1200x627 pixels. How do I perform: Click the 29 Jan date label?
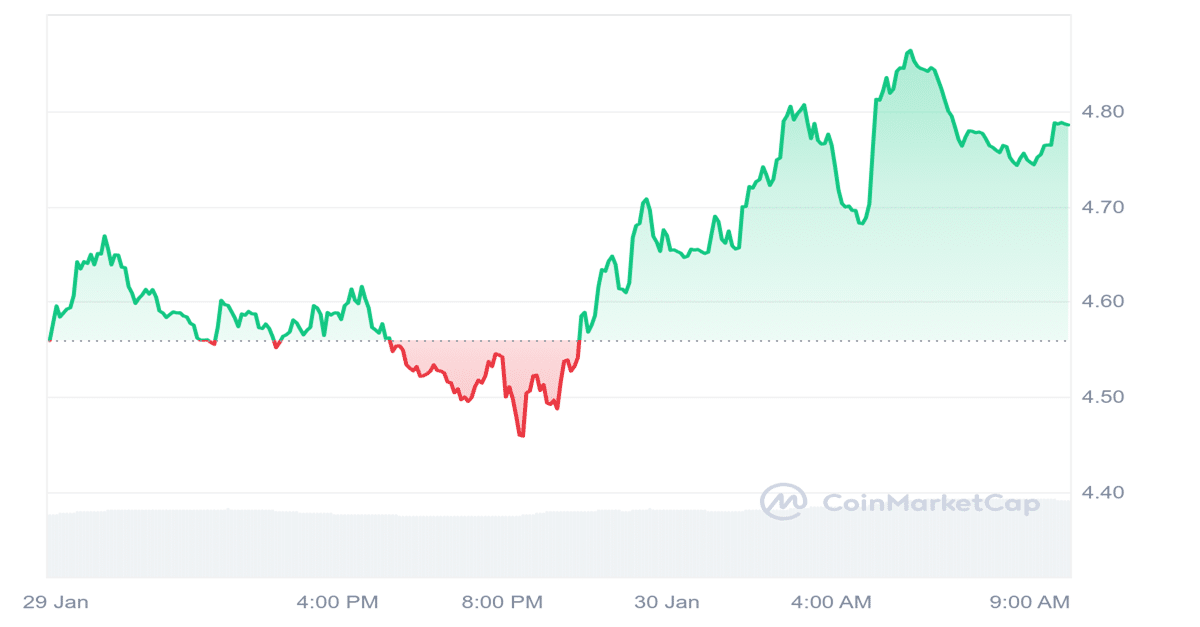coord(55,603)
